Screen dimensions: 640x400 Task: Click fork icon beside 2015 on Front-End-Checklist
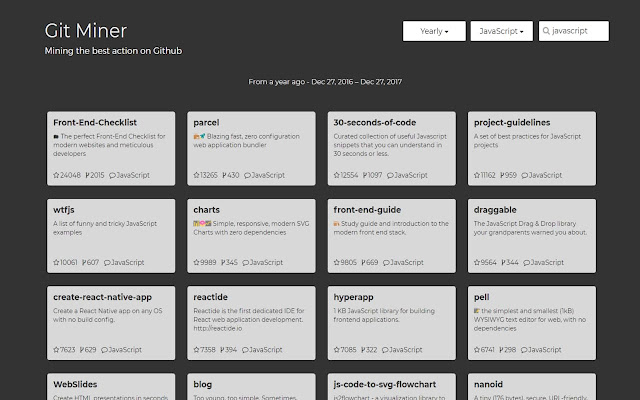click(x=87, y=175)
